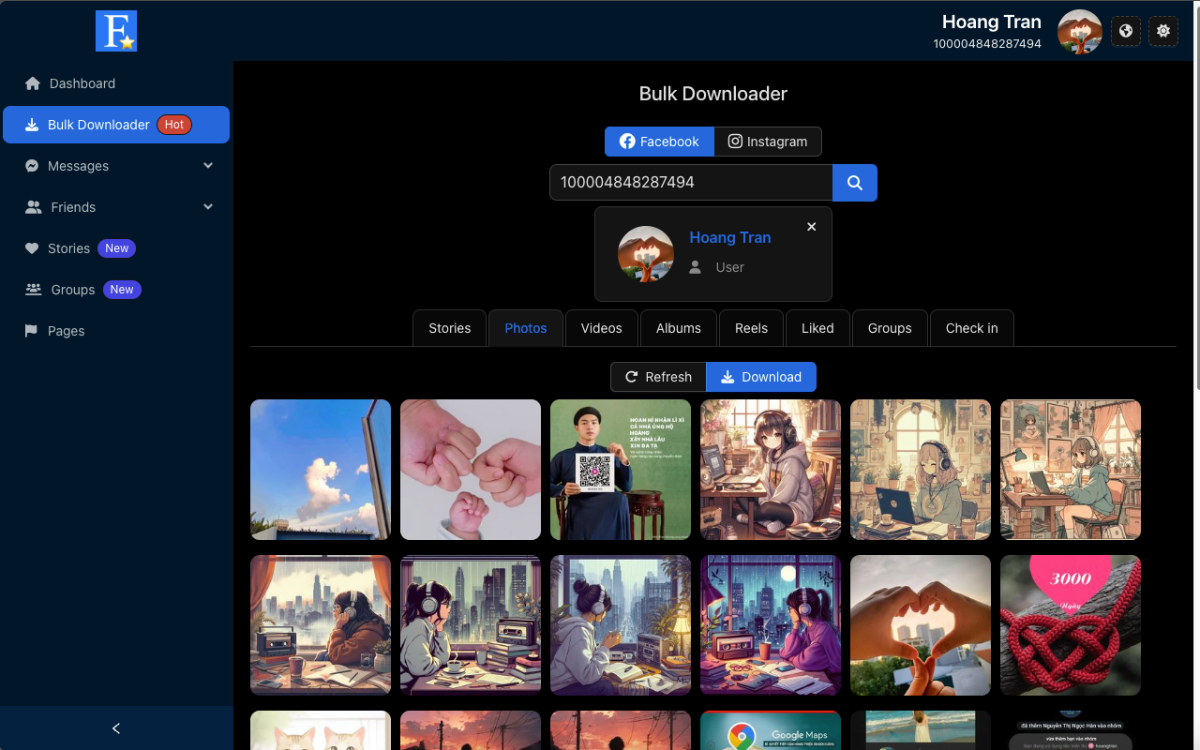Select the 3000 red rope heart photo
The image size is (1200, 750).
[x=1070, y=625]
